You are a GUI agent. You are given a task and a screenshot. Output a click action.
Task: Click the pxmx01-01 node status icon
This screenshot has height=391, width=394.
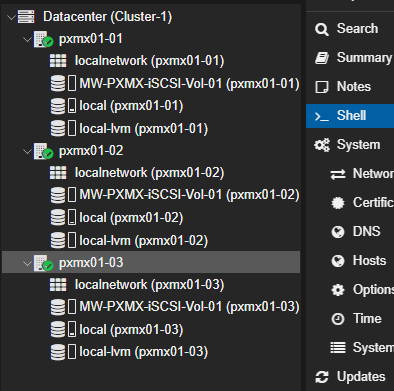coord(43,39)
